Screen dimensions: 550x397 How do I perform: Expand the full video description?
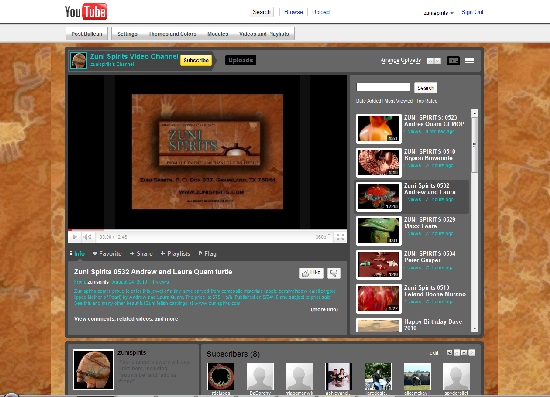point(324,309)
